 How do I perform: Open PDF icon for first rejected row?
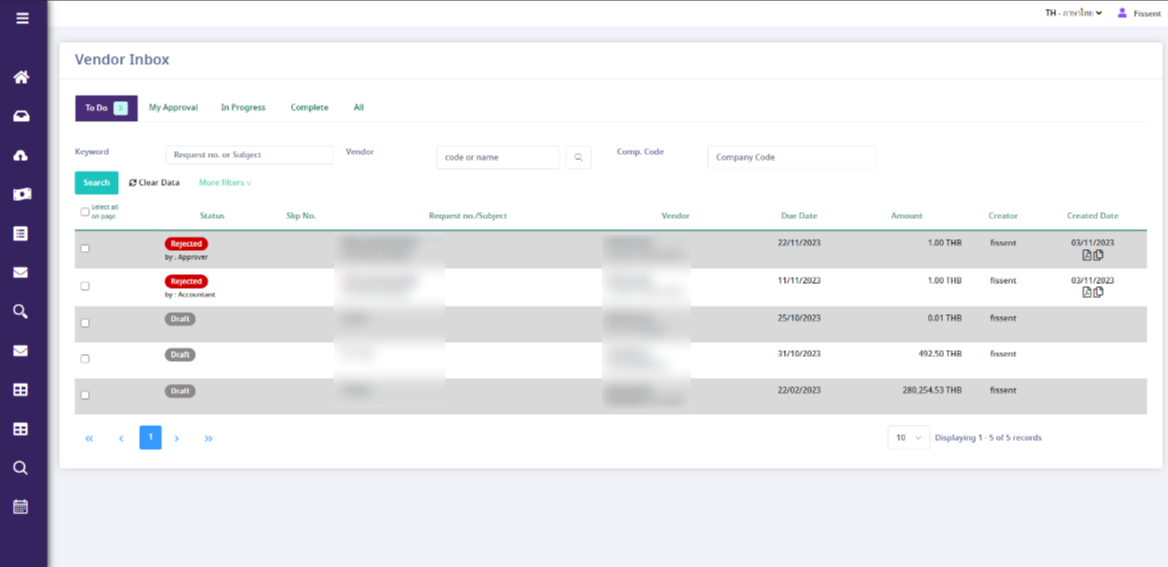[x=1087, y=255]
